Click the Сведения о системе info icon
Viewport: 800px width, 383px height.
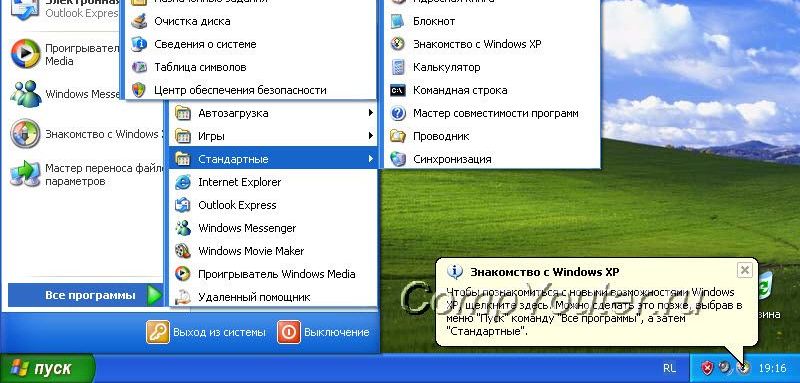pos(139,44)
